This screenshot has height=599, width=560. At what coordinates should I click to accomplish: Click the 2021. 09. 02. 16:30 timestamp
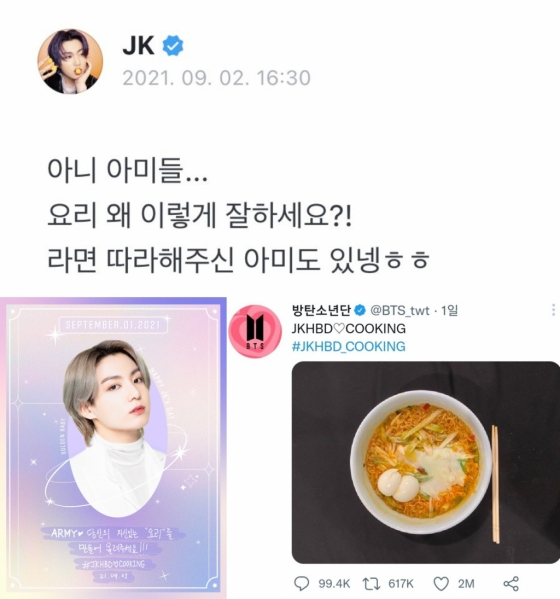coord(217,78)
